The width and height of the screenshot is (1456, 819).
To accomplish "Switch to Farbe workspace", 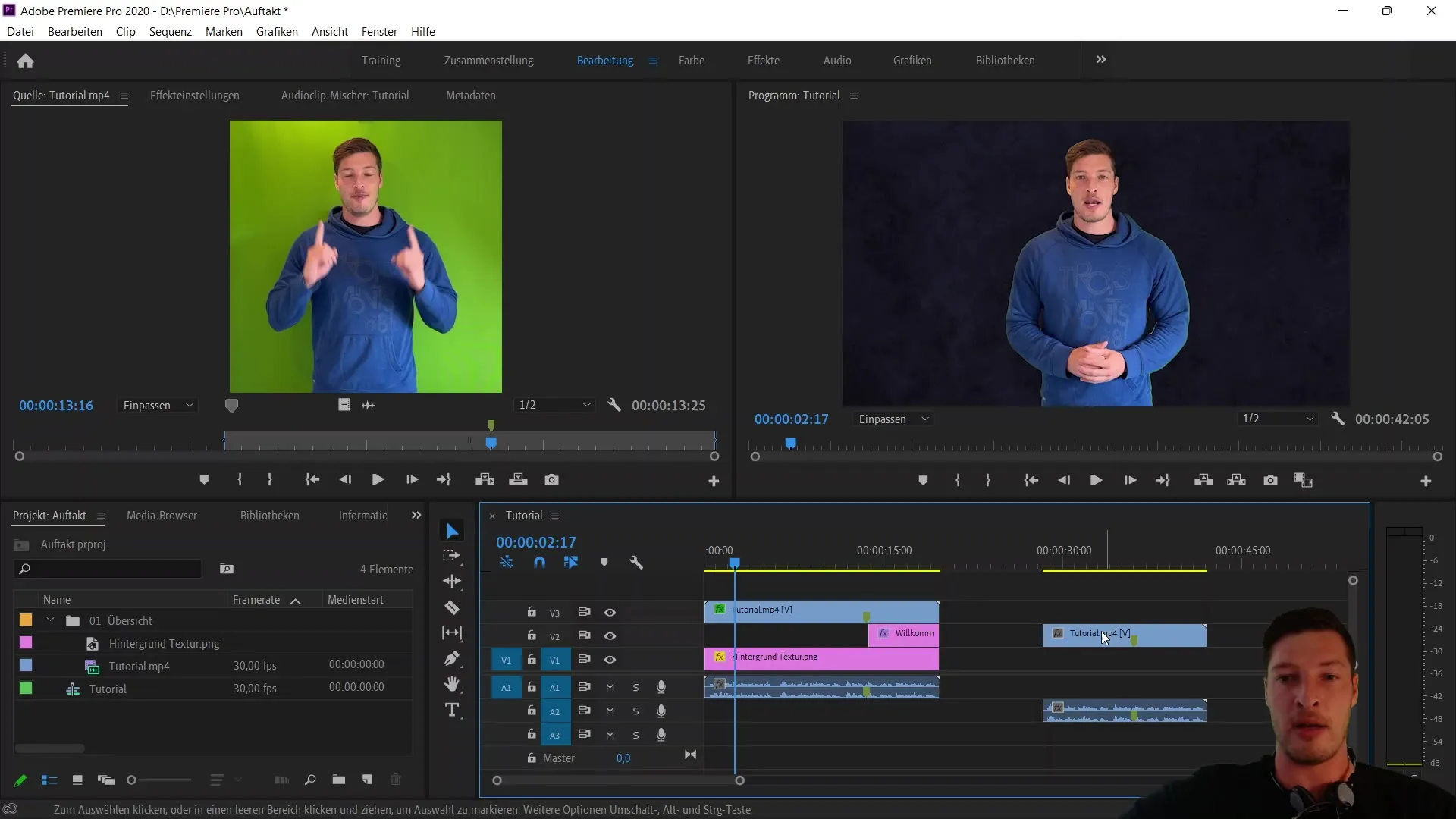I will tap(692, 60).
